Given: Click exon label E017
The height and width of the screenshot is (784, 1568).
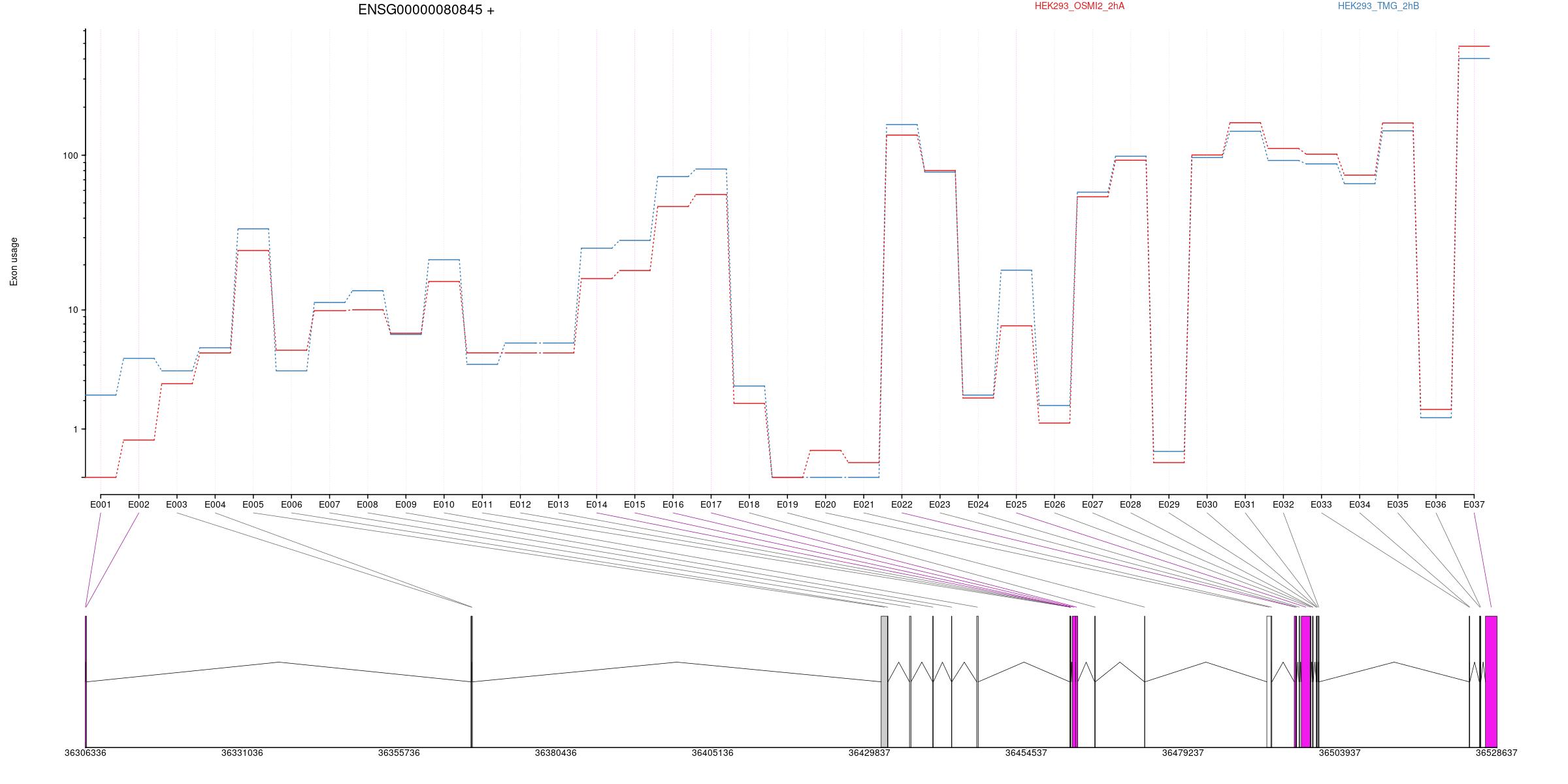Looking at the screenshot, I should pyautogui.click(x=711, y=504).
